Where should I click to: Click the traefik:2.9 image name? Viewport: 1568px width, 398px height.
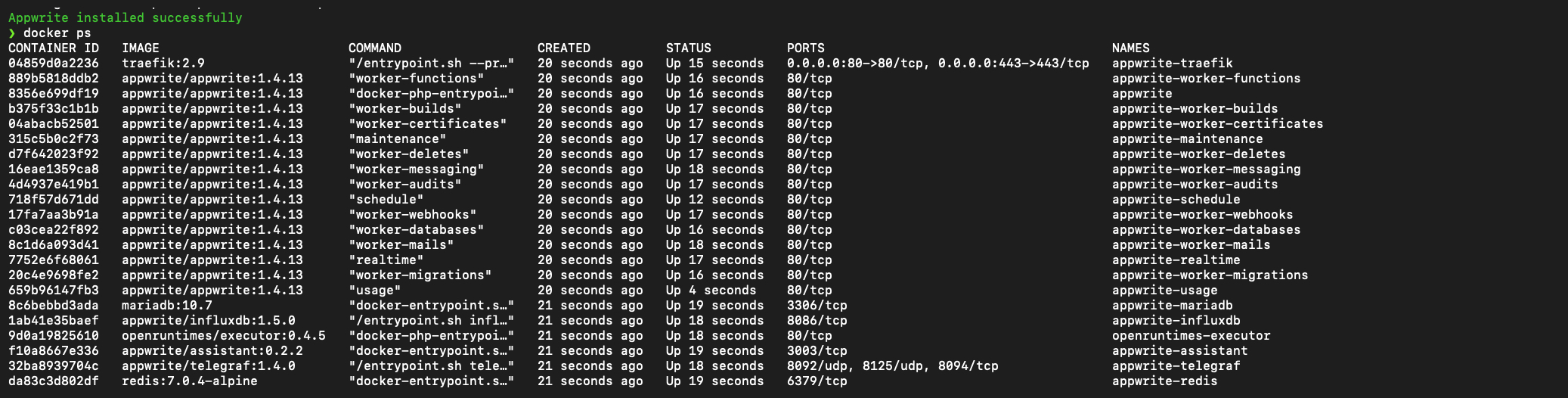(163, 64)
